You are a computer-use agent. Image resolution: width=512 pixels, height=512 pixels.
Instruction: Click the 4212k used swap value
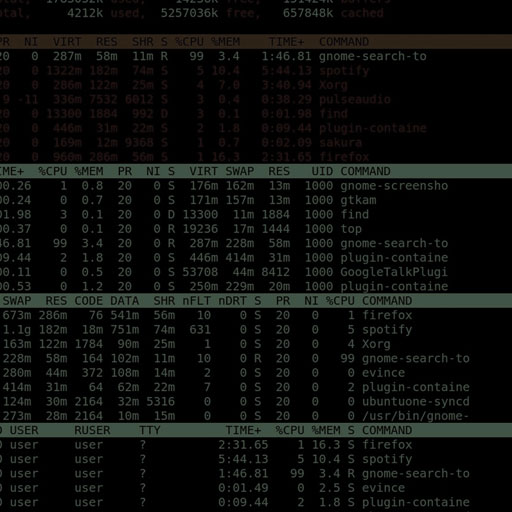(x=85, y=13)
